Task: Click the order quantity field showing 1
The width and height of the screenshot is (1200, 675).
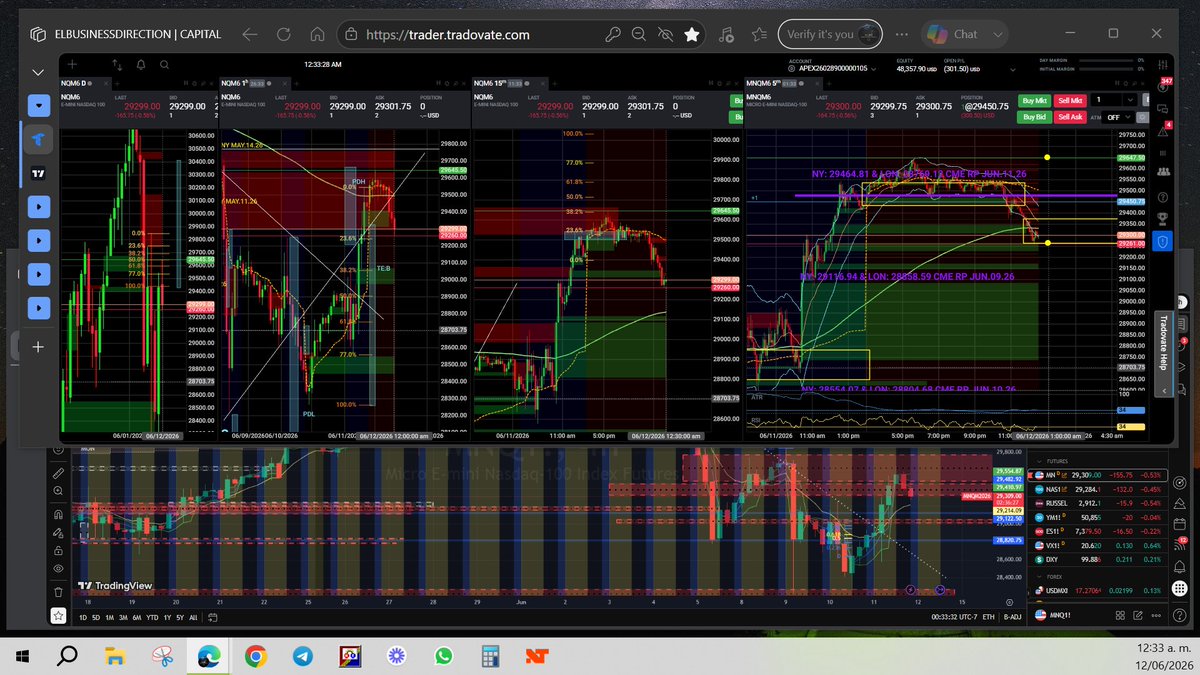Action: 1107,100
